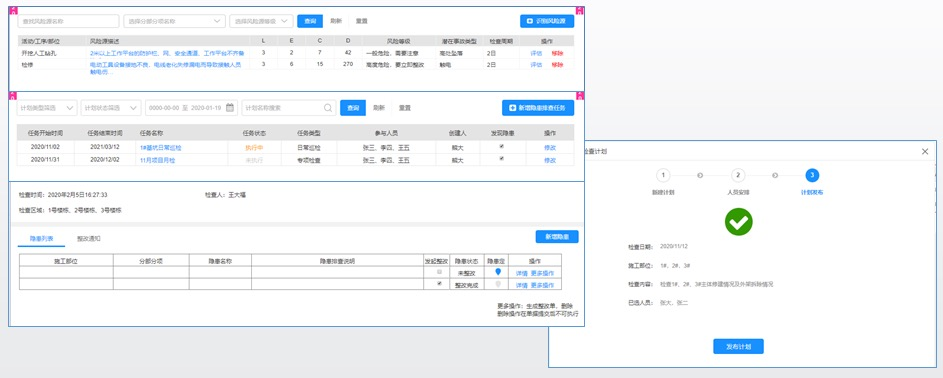The image size is (943, 378).
Task: Click the 识别风险源 blue button
Action: 547,21
